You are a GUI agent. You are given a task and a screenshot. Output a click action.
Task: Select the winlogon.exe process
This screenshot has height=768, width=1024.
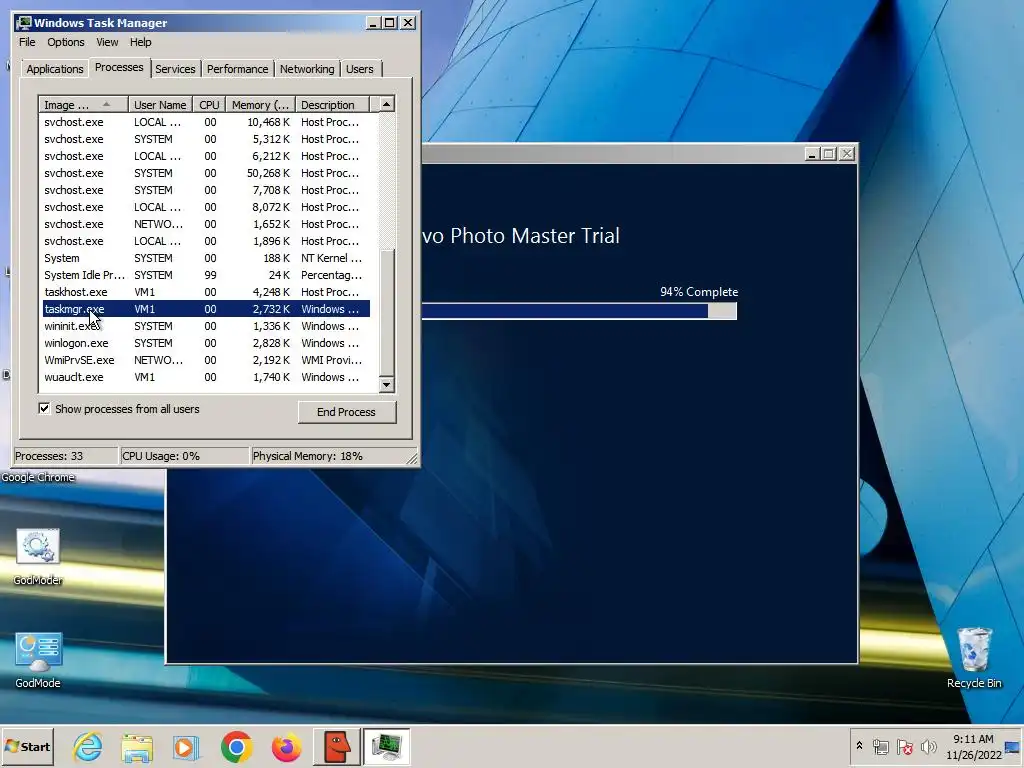(x=206, y=343)
